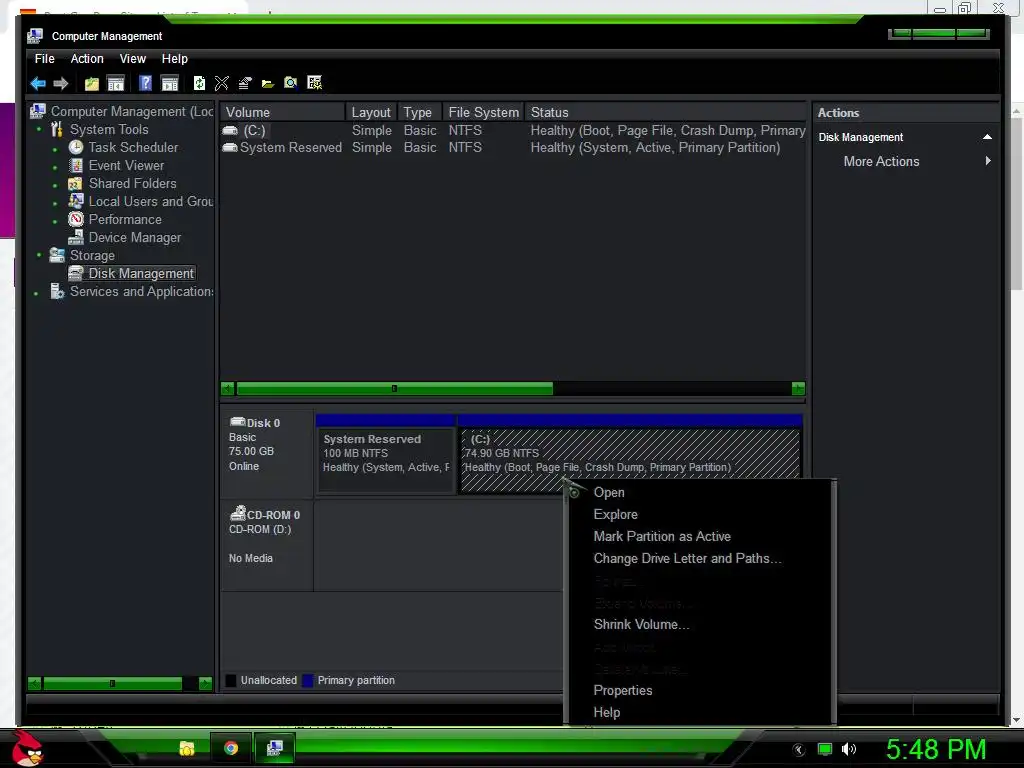Select Shared Folders in the tree

tap(133, 184)
